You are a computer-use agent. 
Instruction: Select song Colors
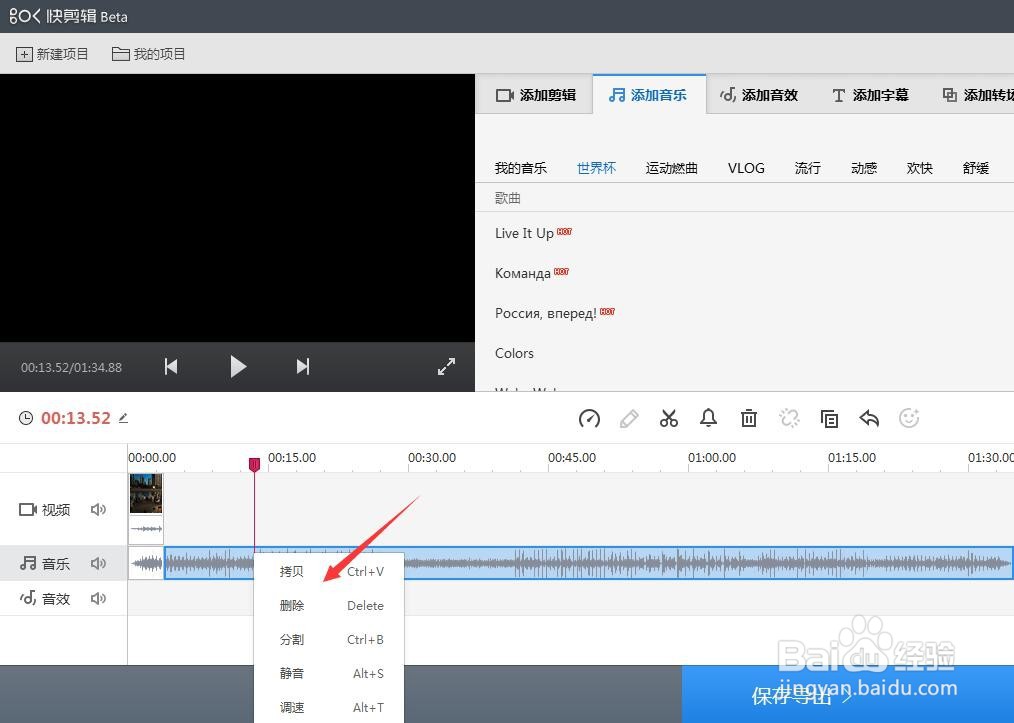(x=514, y=353)
